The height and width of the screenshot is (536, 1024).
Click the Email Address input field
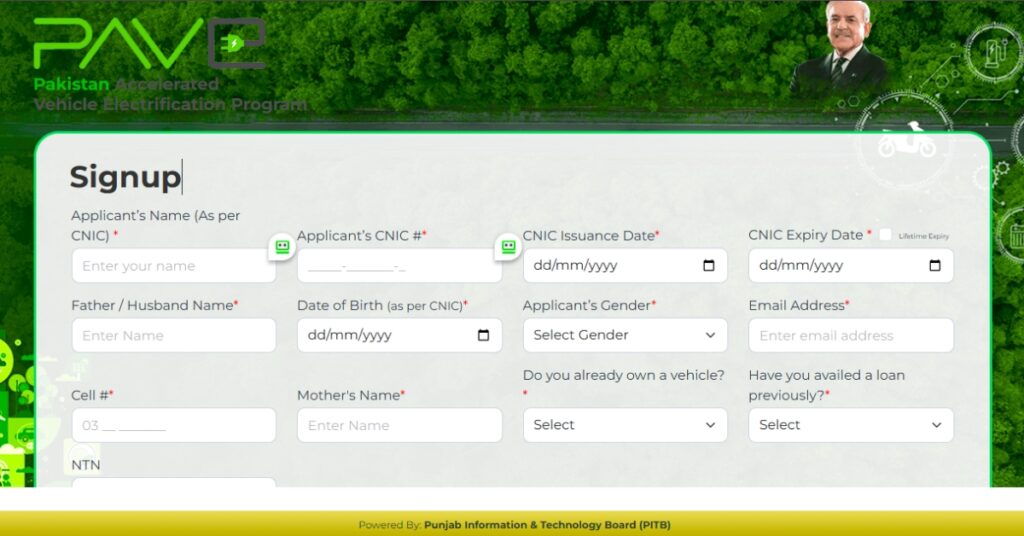pos(850,336)
